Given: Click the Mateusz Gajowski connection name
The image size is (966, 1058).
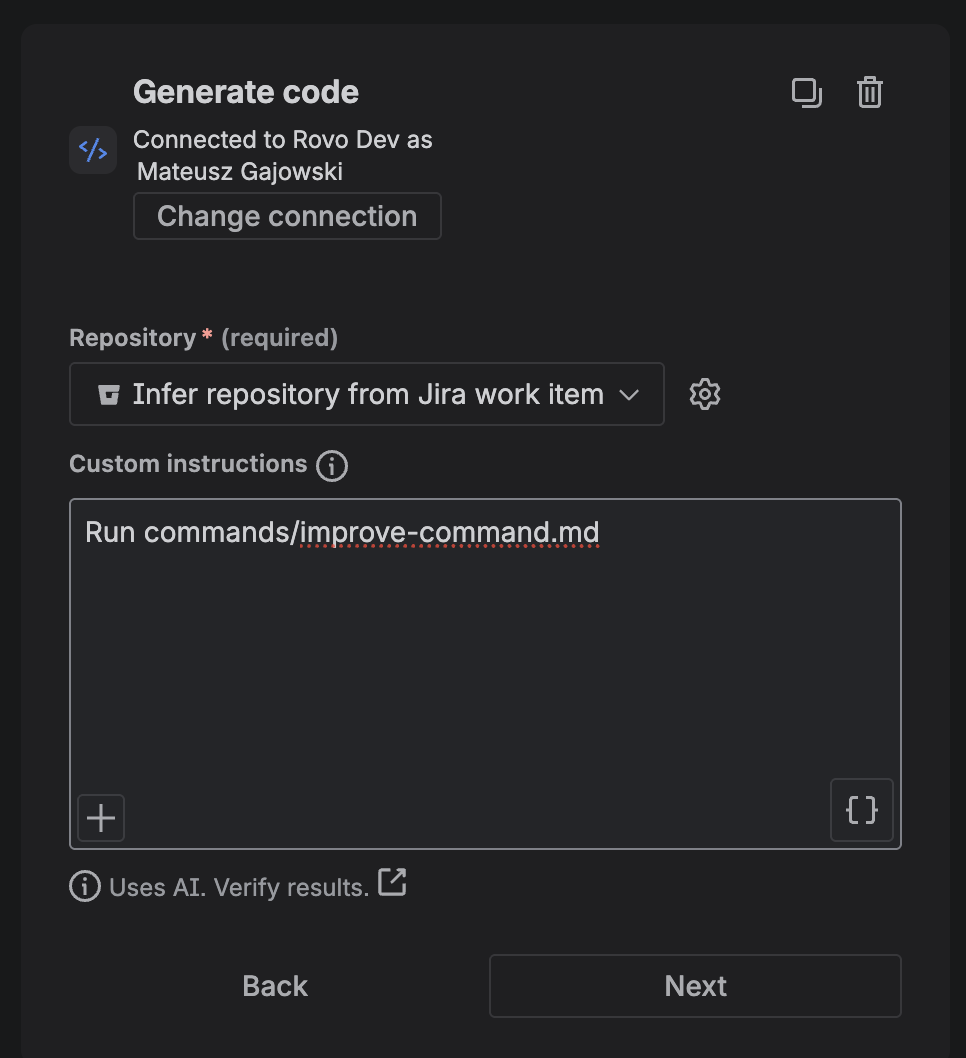Looking at the screenshot, I should [x=240, y=171].
